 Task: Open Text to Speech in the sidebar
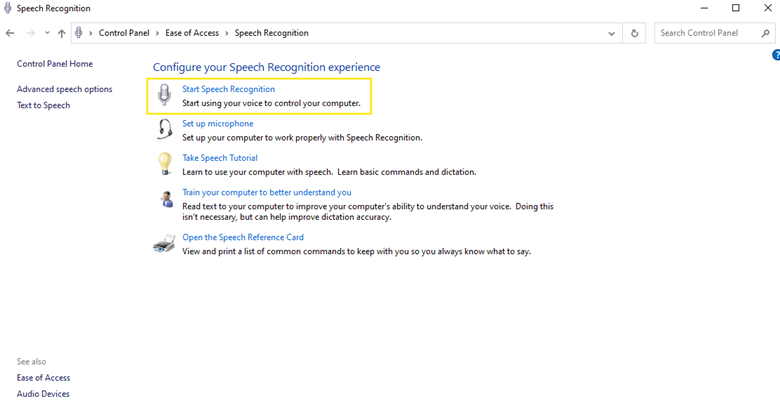(x=43, y=105)
